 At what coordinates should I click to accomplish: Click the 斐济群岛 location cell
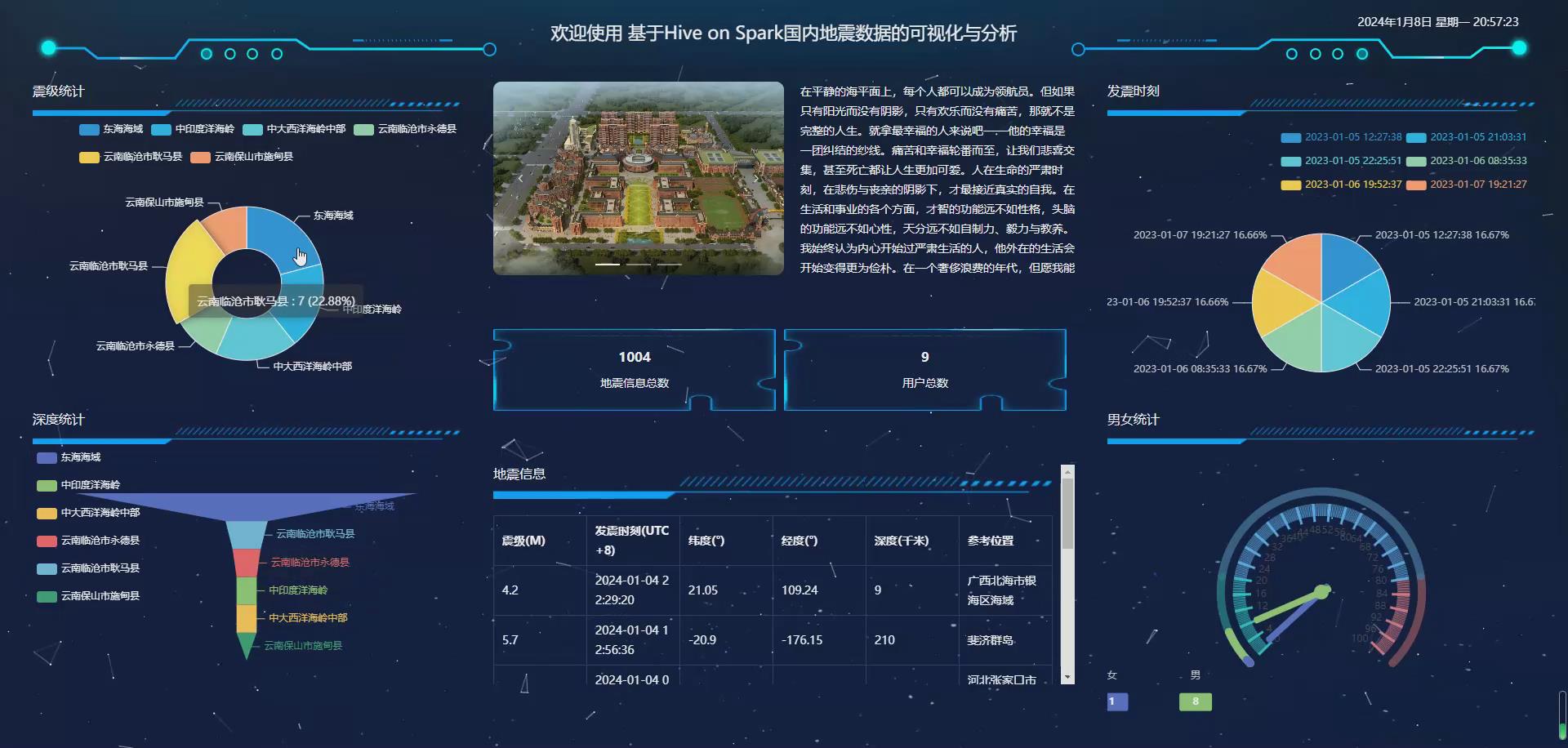(x=1005, y=640)
